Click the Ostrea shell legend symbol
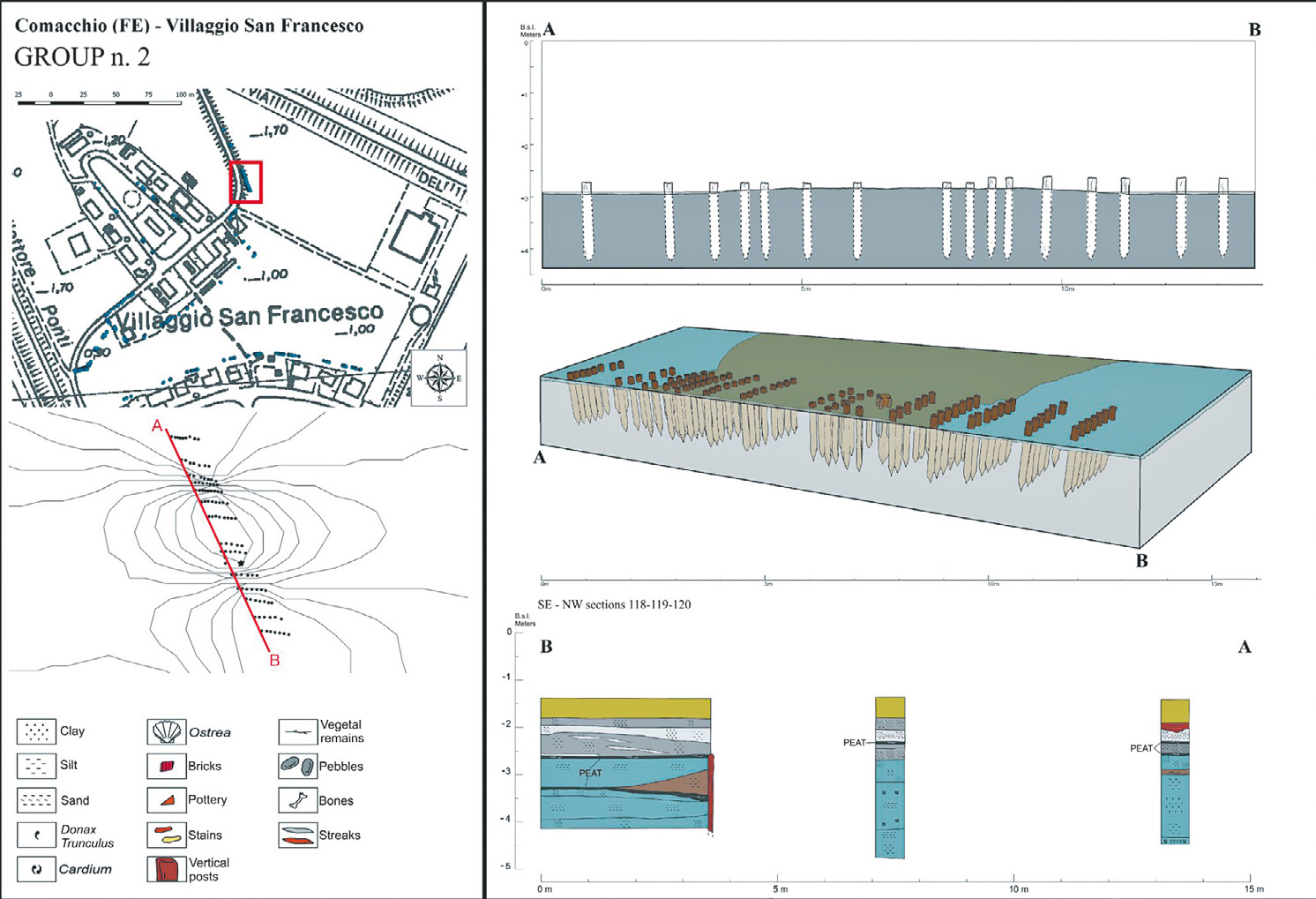This screenshot has height=899, width=1316. pyautogui.click(x=166, y=732)
